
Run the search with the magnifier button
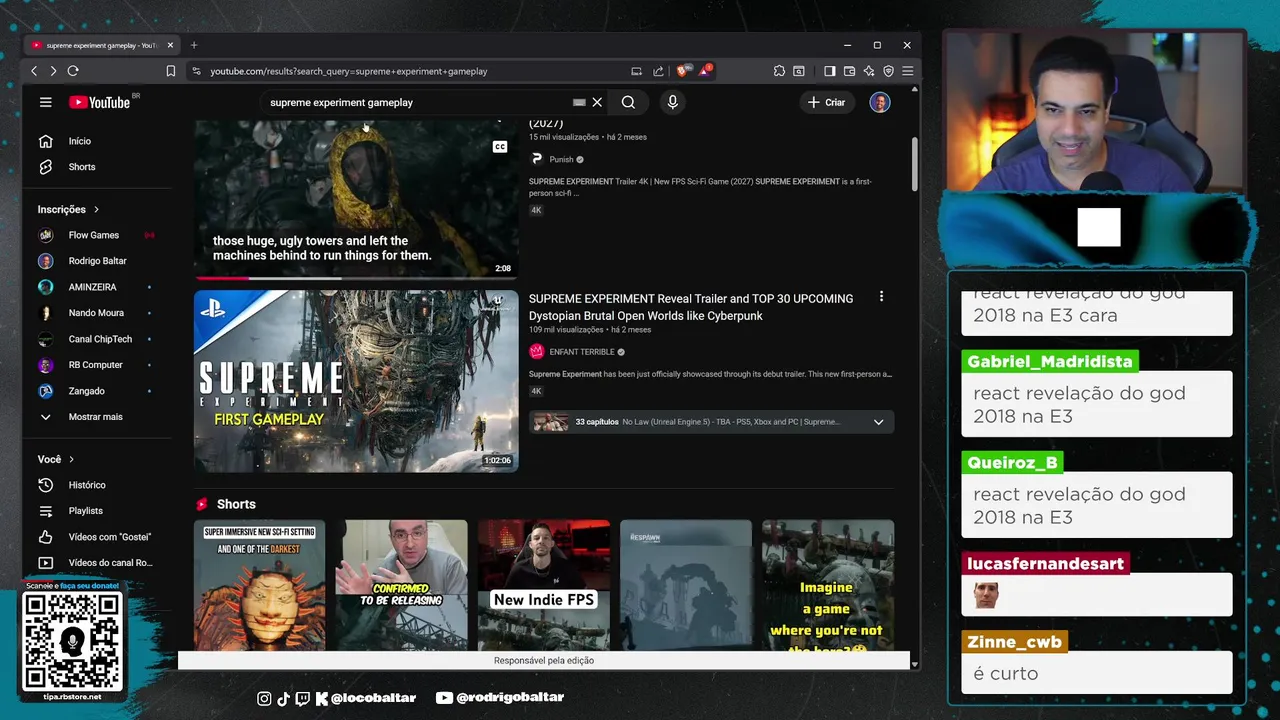(x=628, y=102)
